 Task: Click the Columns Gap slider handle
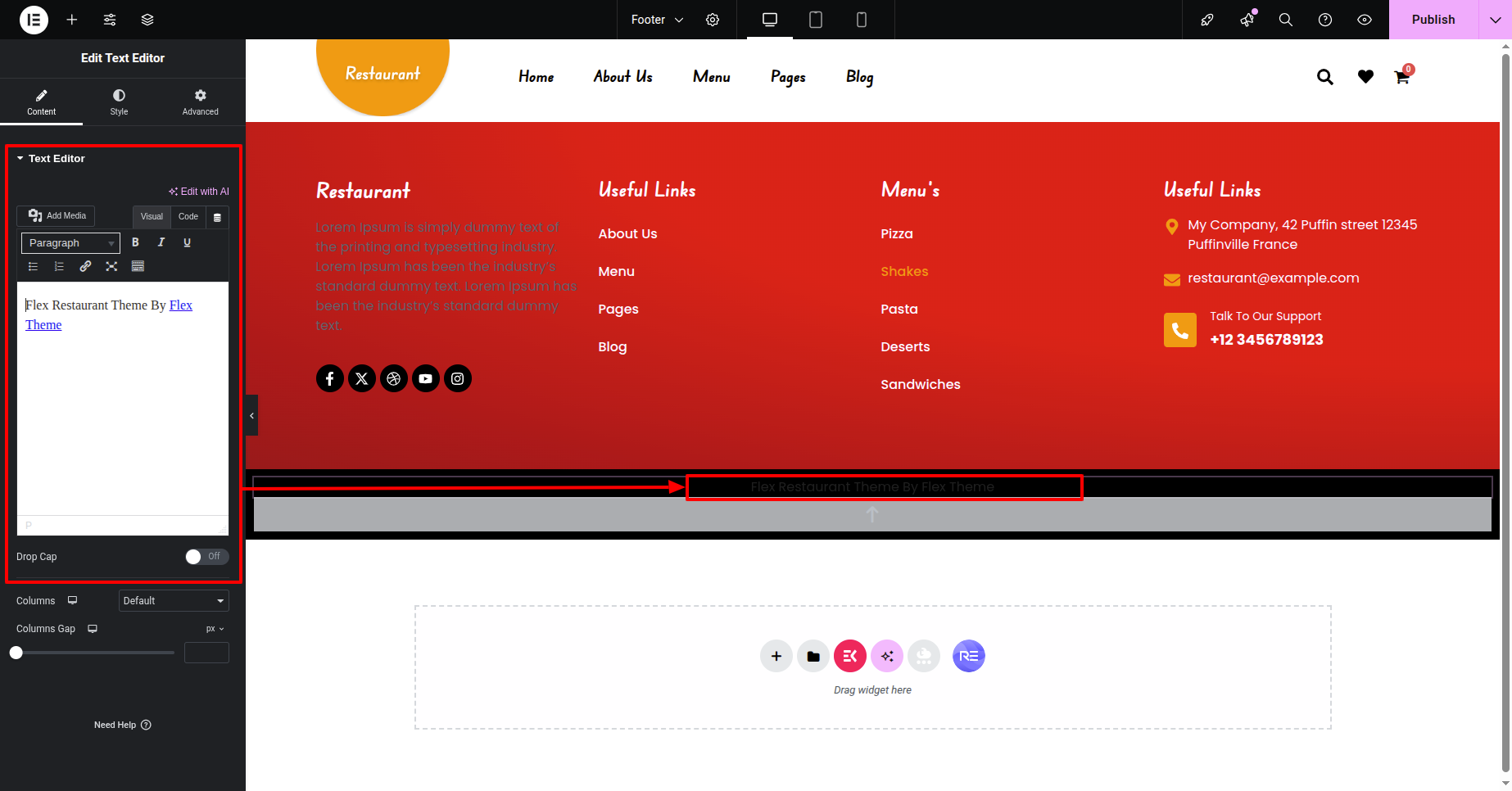(16, 653)
